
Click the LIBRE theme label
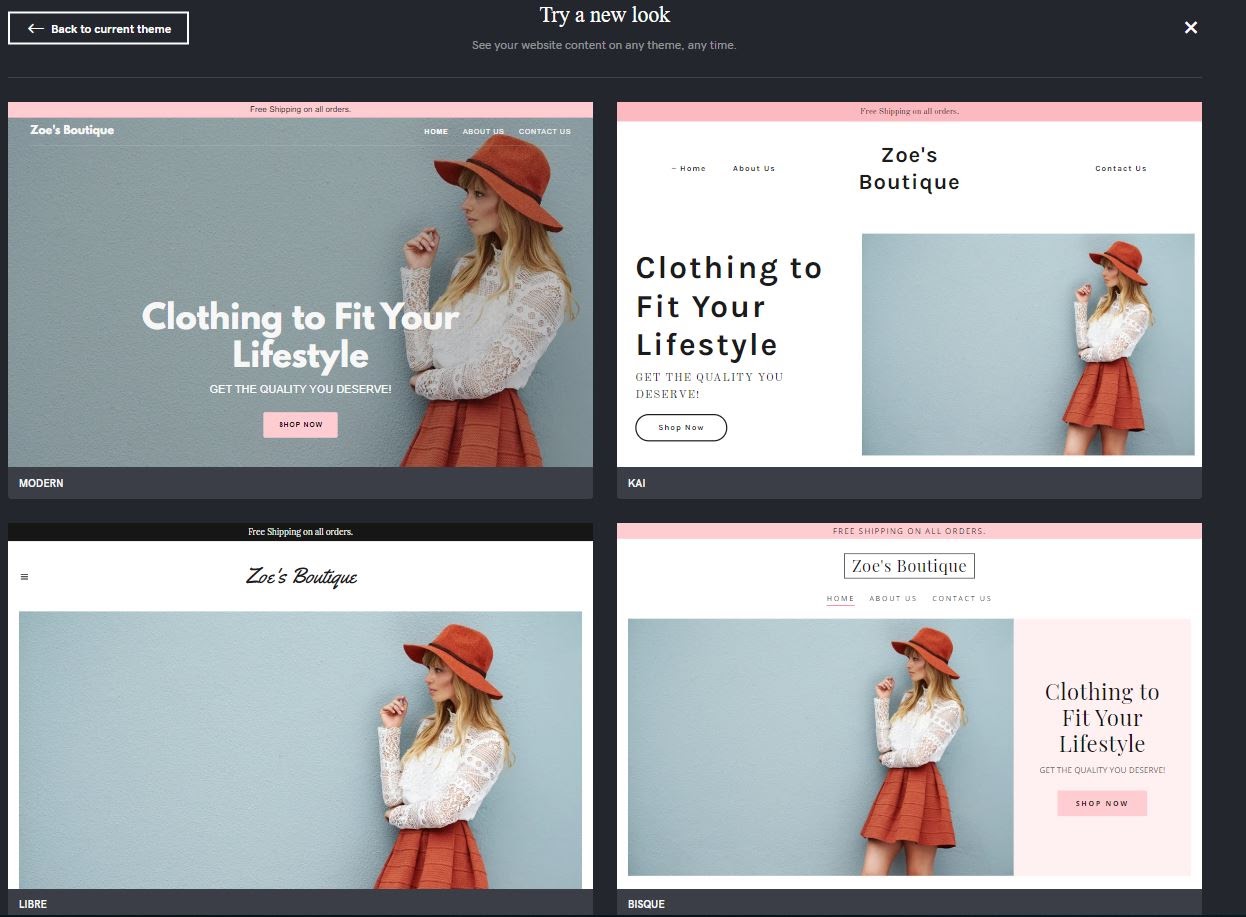(33, 904)
